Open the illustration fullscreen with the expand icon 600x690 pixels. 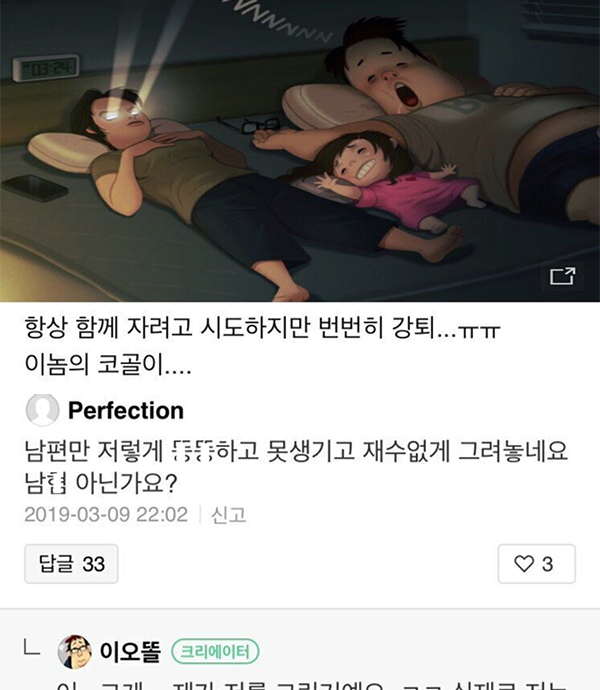pyautogui.click(x=563, y=276)
